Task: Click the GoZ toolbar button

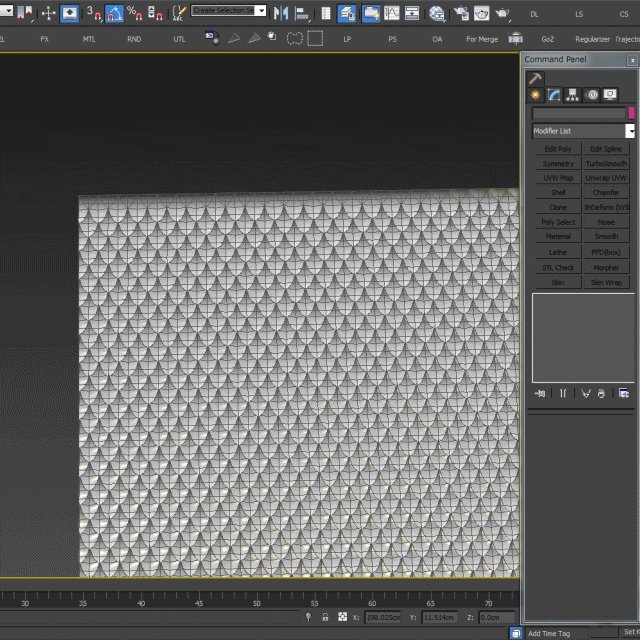Action: click(x=548, y=39)
